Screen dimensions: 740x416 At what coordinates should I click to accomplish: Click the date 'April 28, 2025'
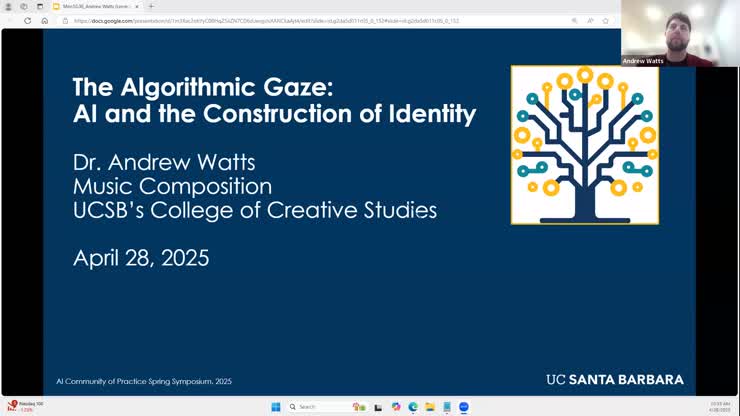pyautogui.click(x=141, y=258)
